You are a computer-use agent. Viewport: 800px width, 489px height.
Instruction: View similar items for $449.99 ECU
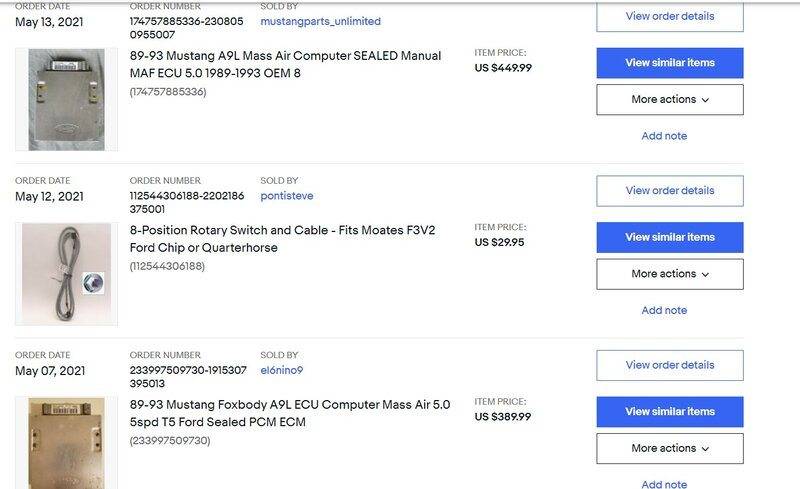tap(669, 63)
